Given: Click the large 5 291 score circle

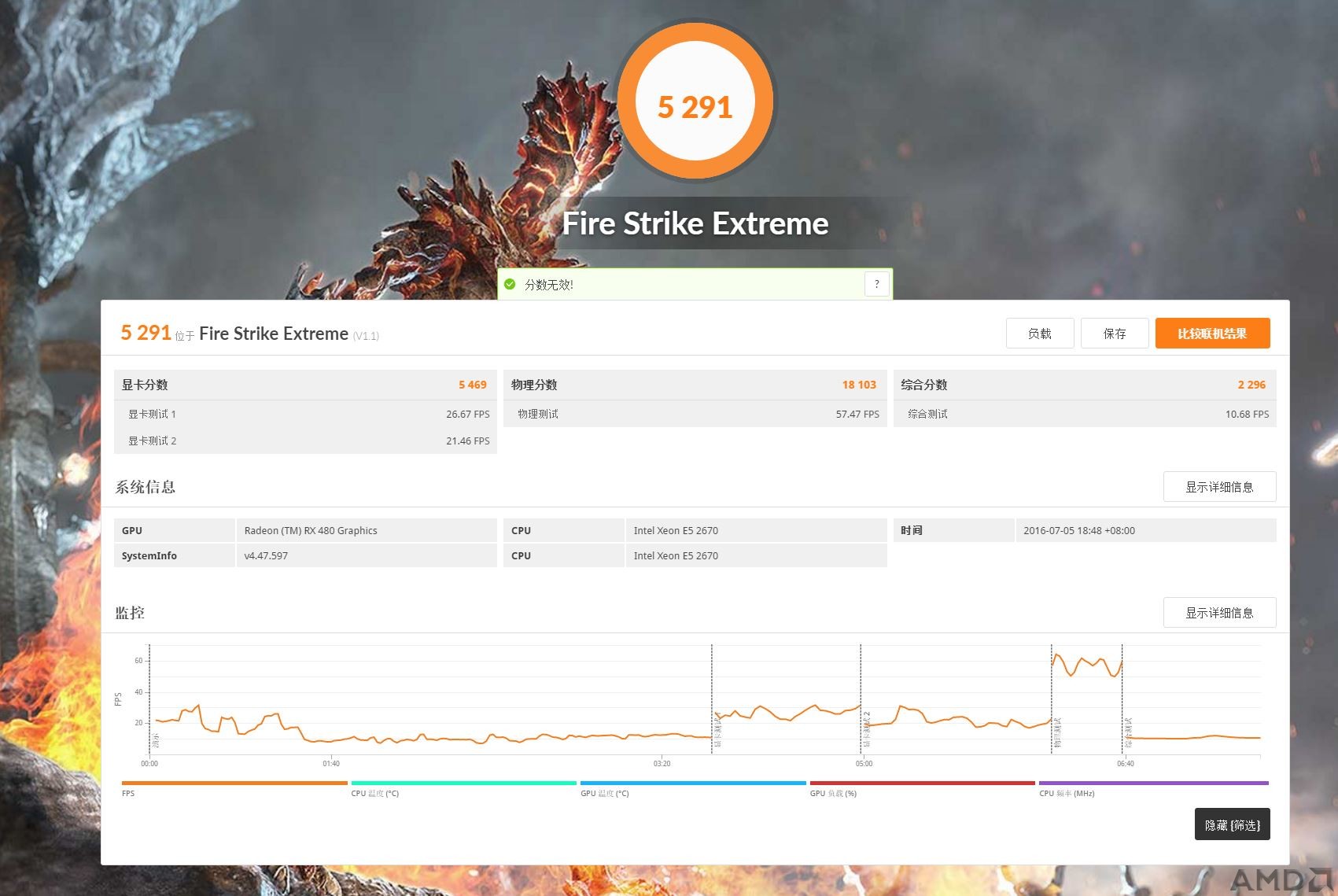Looking at the screenshot, I should coord(695,102).
